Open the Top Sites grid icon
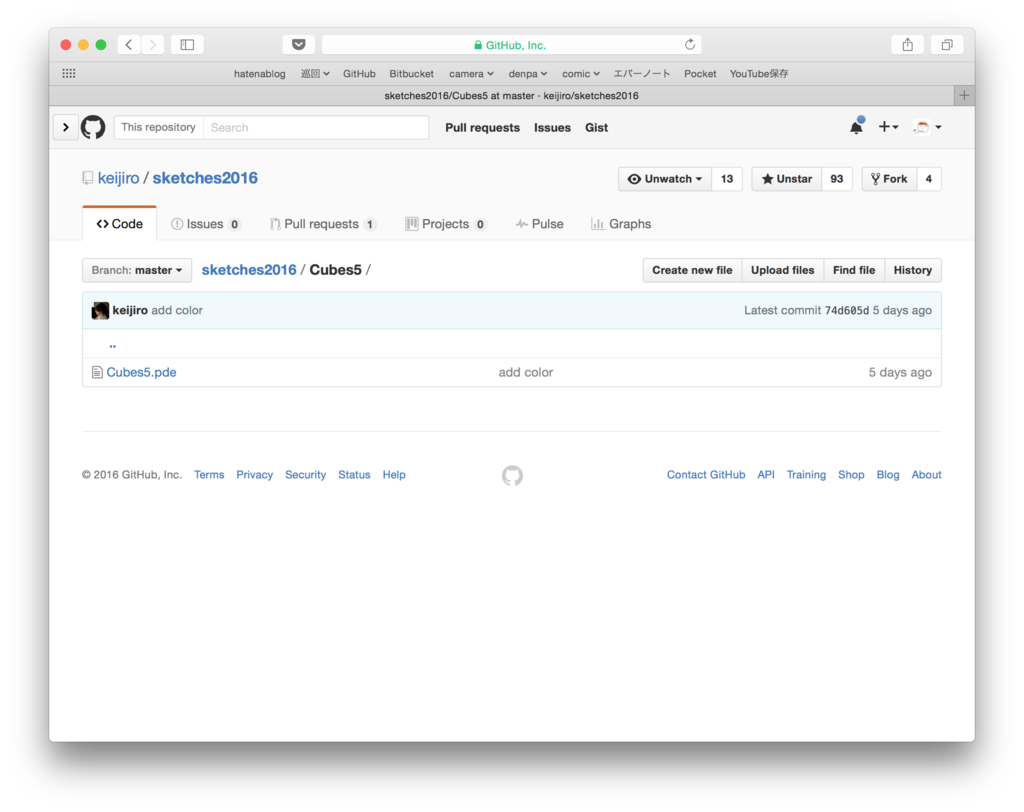 (69, 73)
